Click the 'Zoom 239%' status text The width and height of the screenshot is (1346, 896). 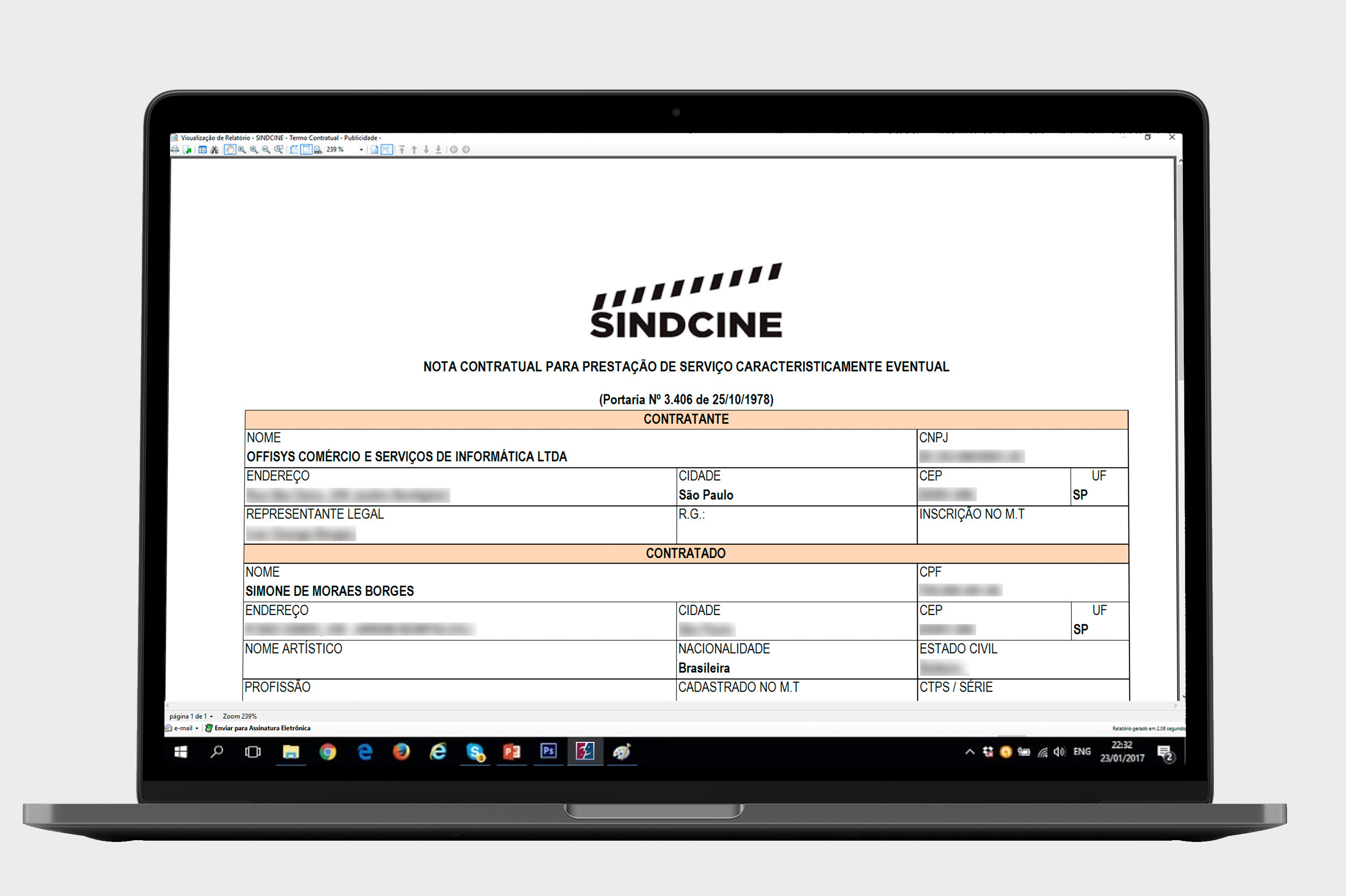[239, 716]
